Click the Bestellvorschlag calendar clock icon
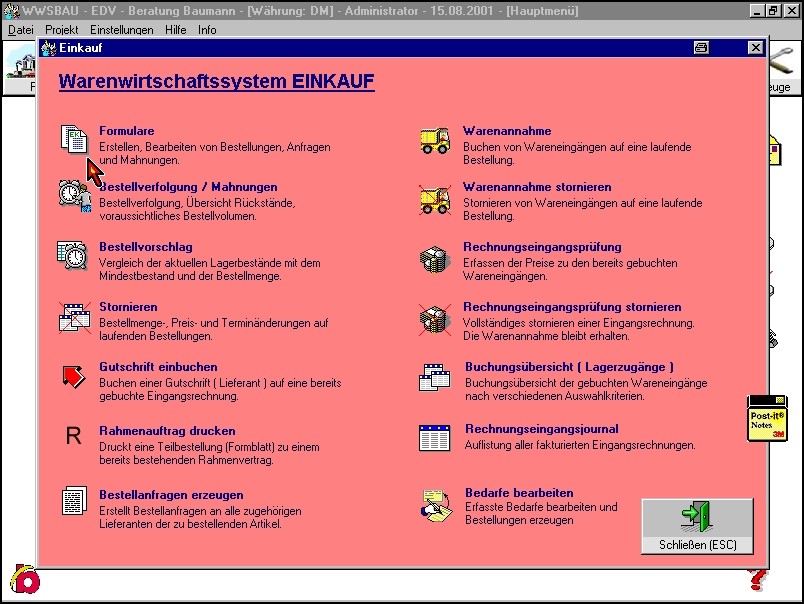The image size is (804, 604). click(x=72, y=255)
